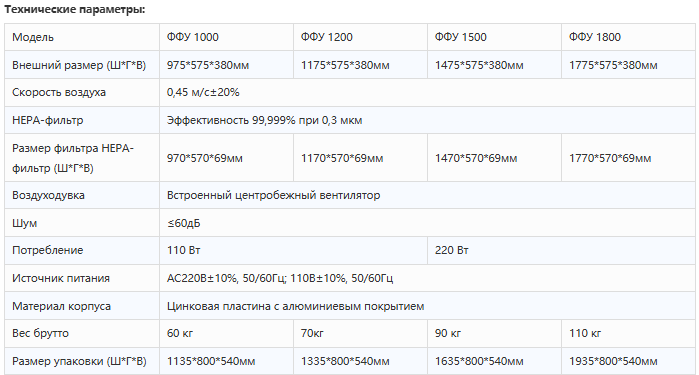
Task: Click the ≤60дБ noise value cell
Action: coord(428,223)
